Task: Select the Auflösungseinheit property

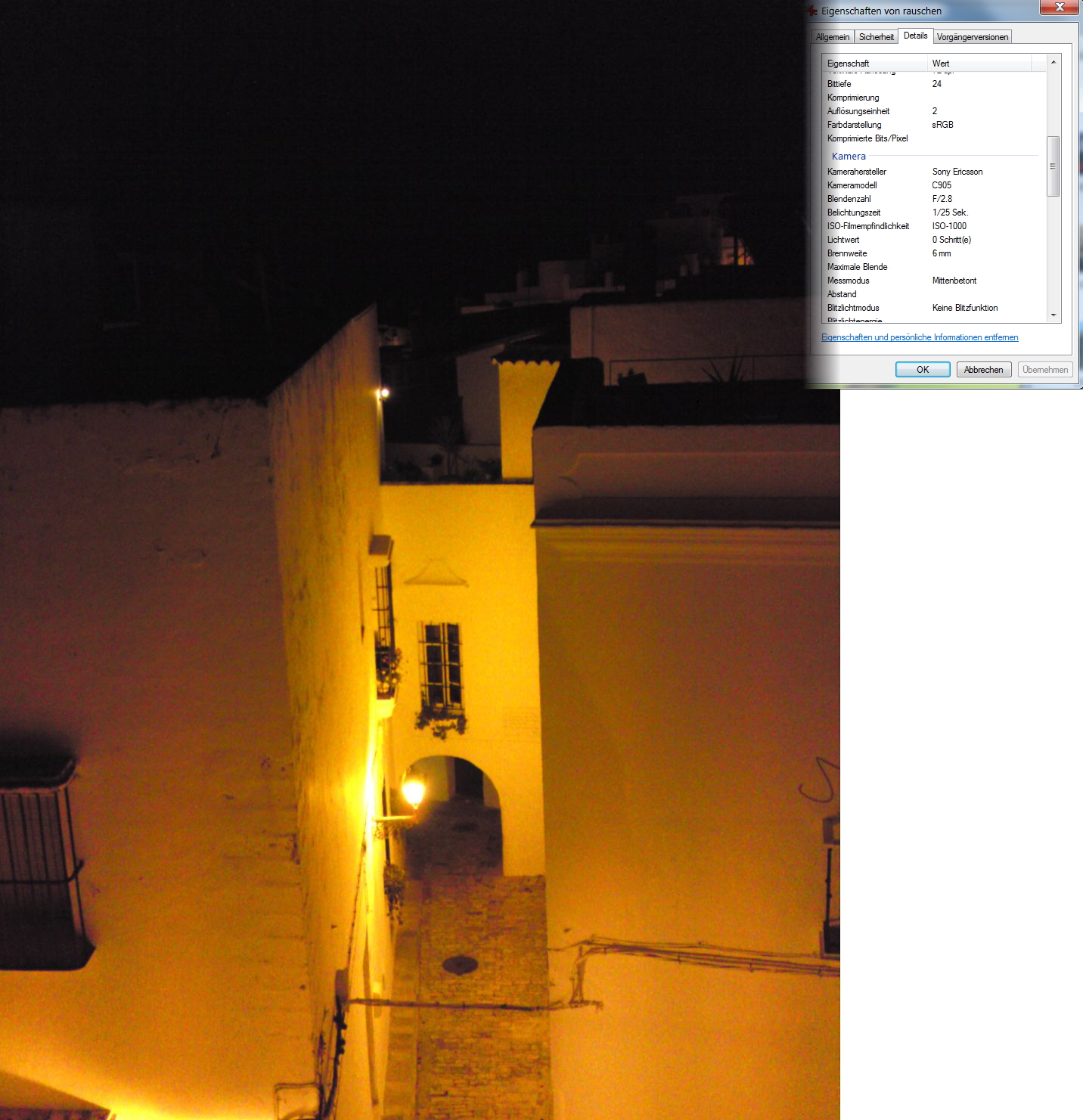Action: point(858,111)
